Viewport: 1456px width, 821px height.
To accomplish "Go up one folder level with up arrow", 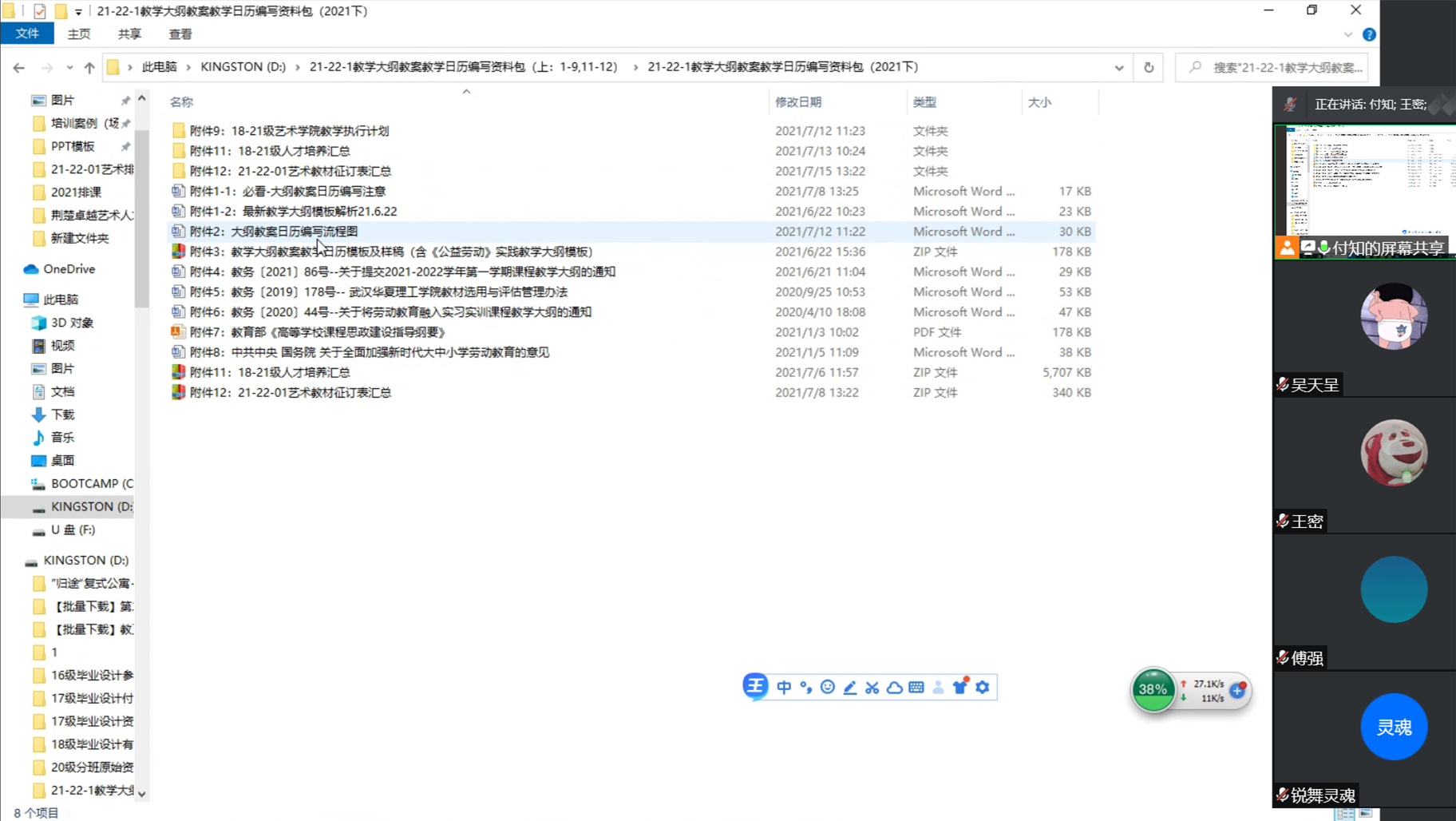I will tap(89, 67).
